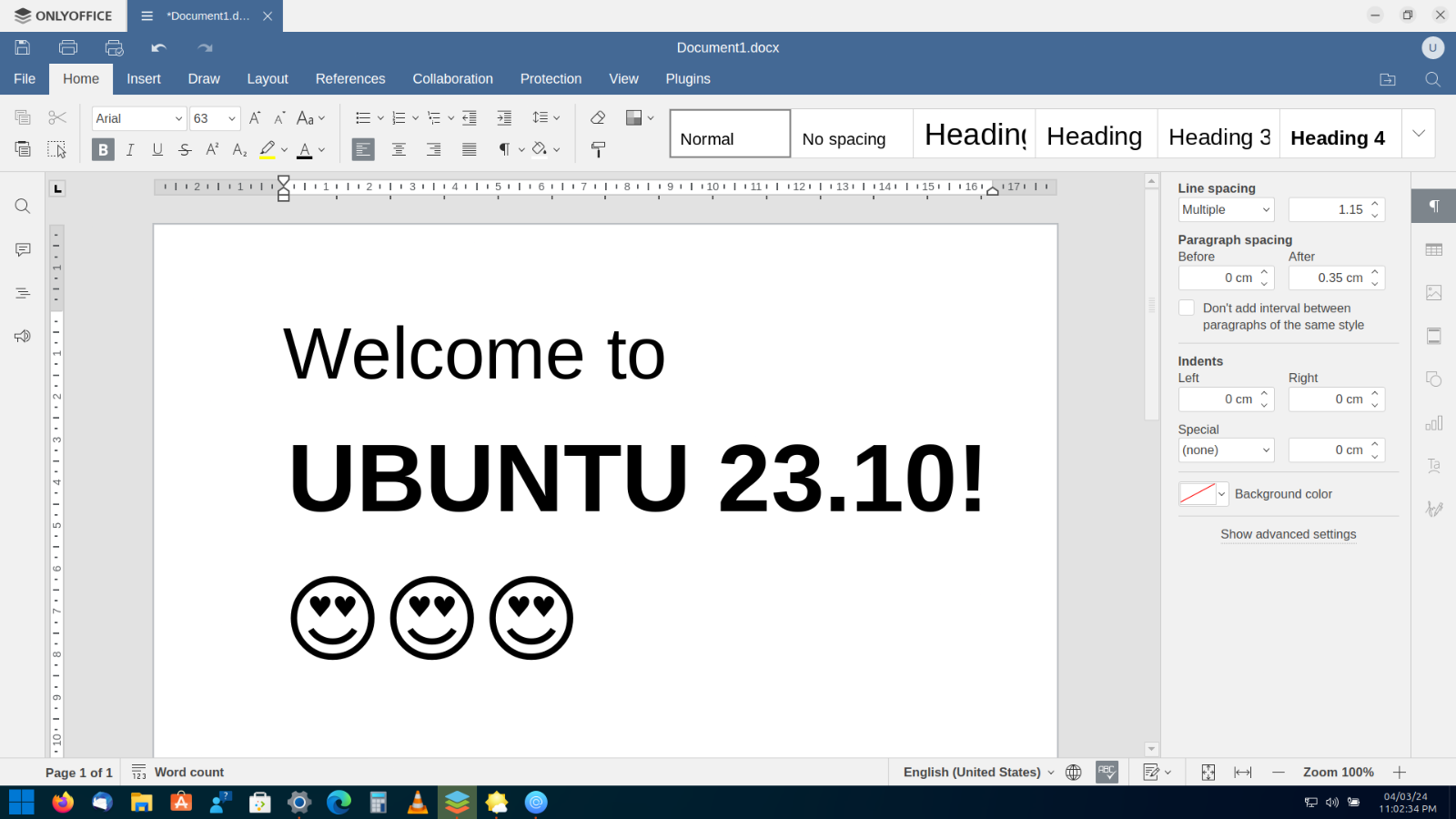Click the Select all icon
This screenshot has height=819, width=1456.
coord(57,149)
